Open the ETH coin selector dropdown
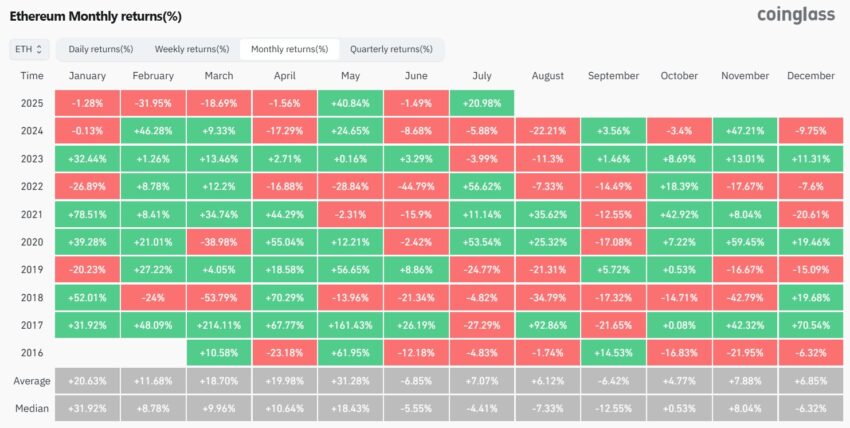 pos(29,49)
